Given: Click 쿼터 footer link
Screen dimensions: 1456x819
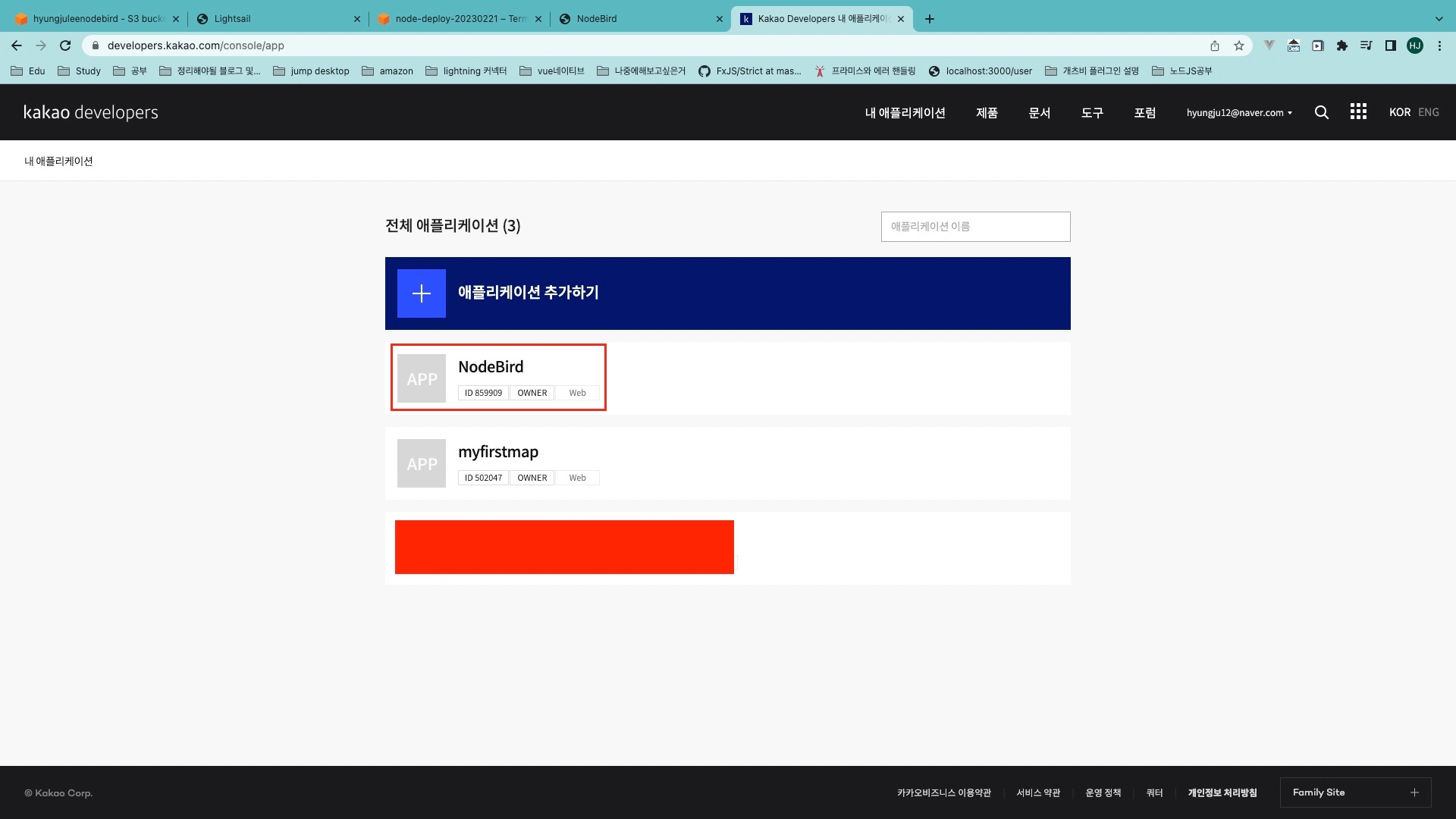Looking at the screenshot, I should click(1154, 793).
